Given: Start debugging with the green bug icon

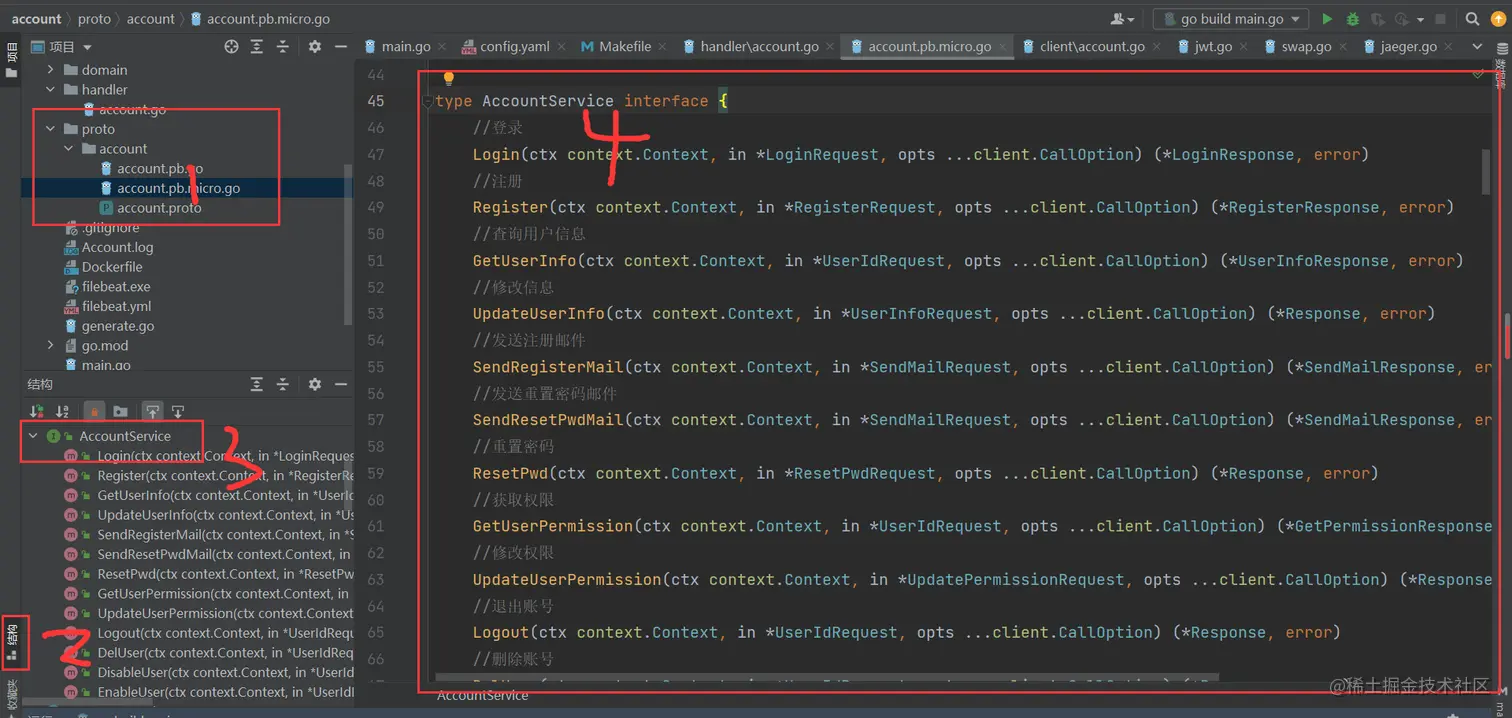Looking at the screenshot, I should [x=1353, y=19].
